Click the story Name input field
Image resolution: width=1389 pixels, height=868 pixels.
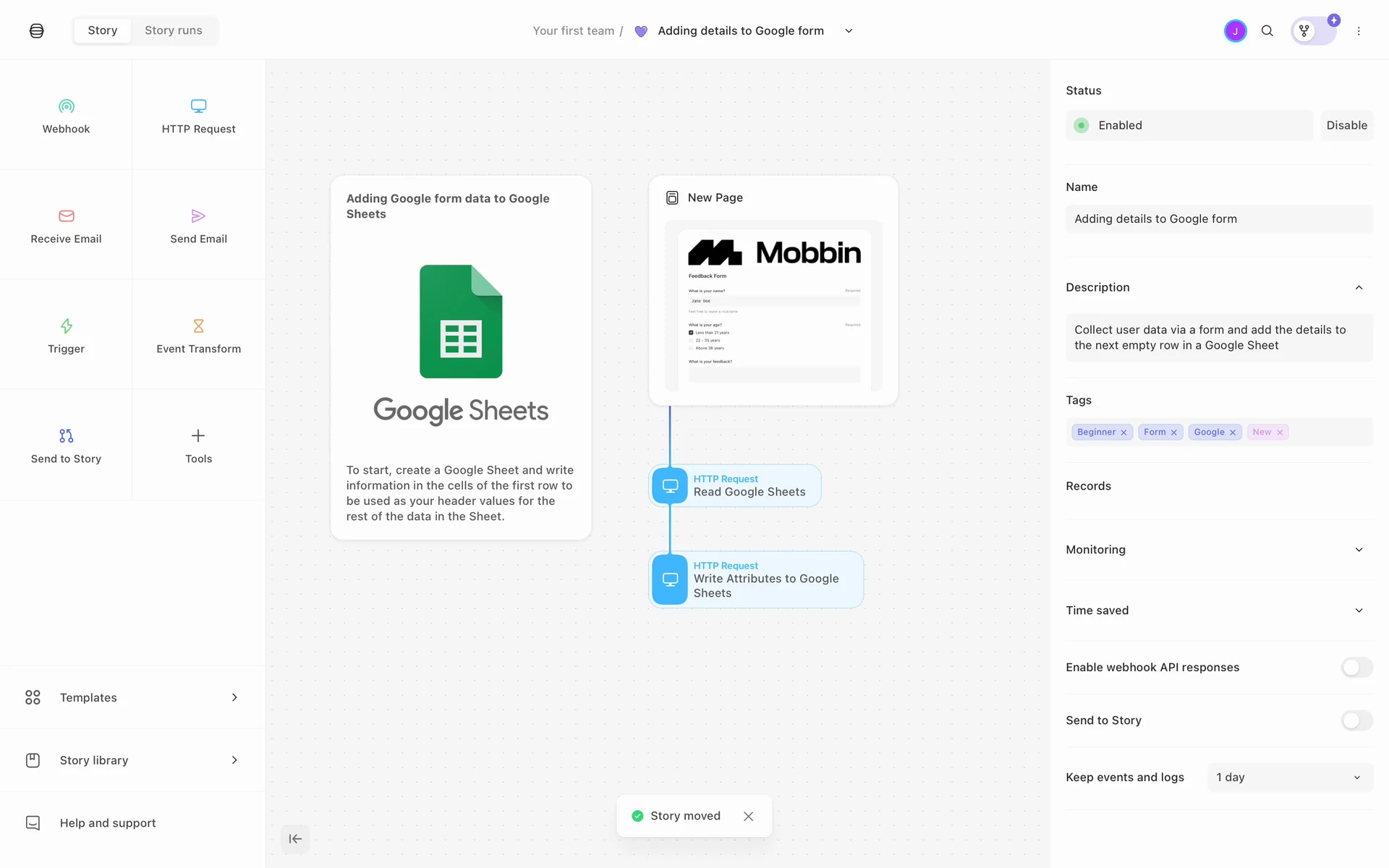pos(1219,219)
